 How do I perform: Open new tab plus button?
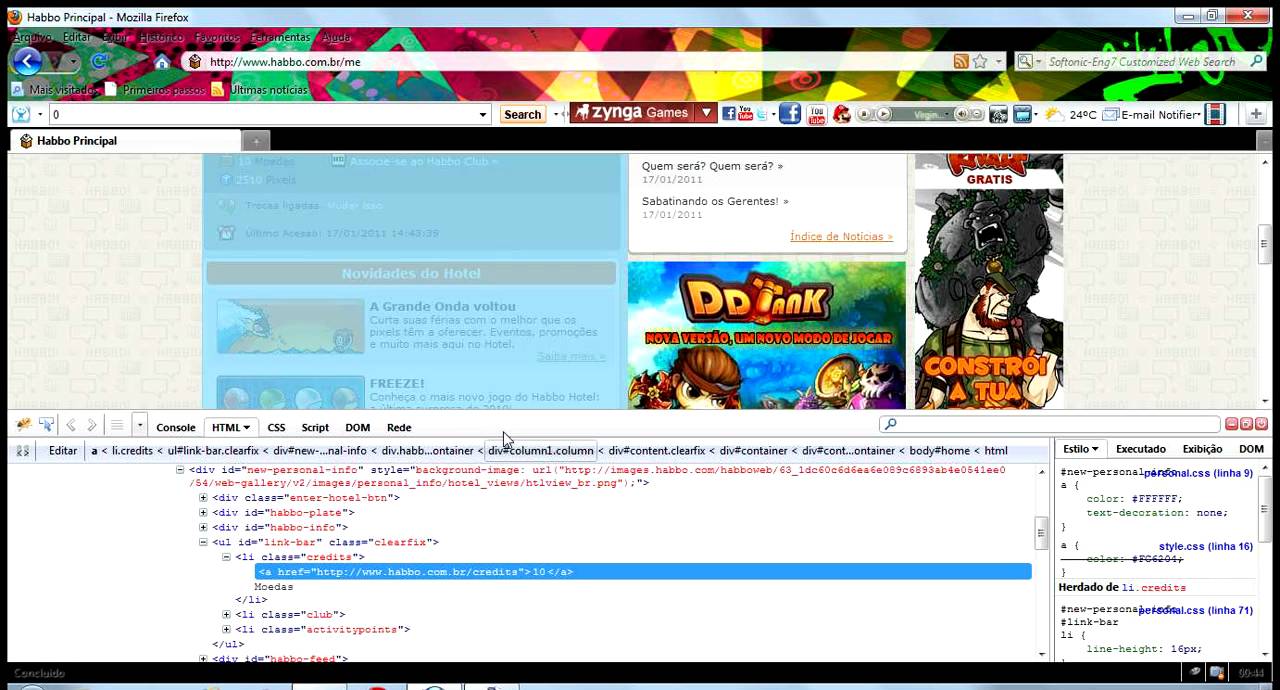(256, 141)
